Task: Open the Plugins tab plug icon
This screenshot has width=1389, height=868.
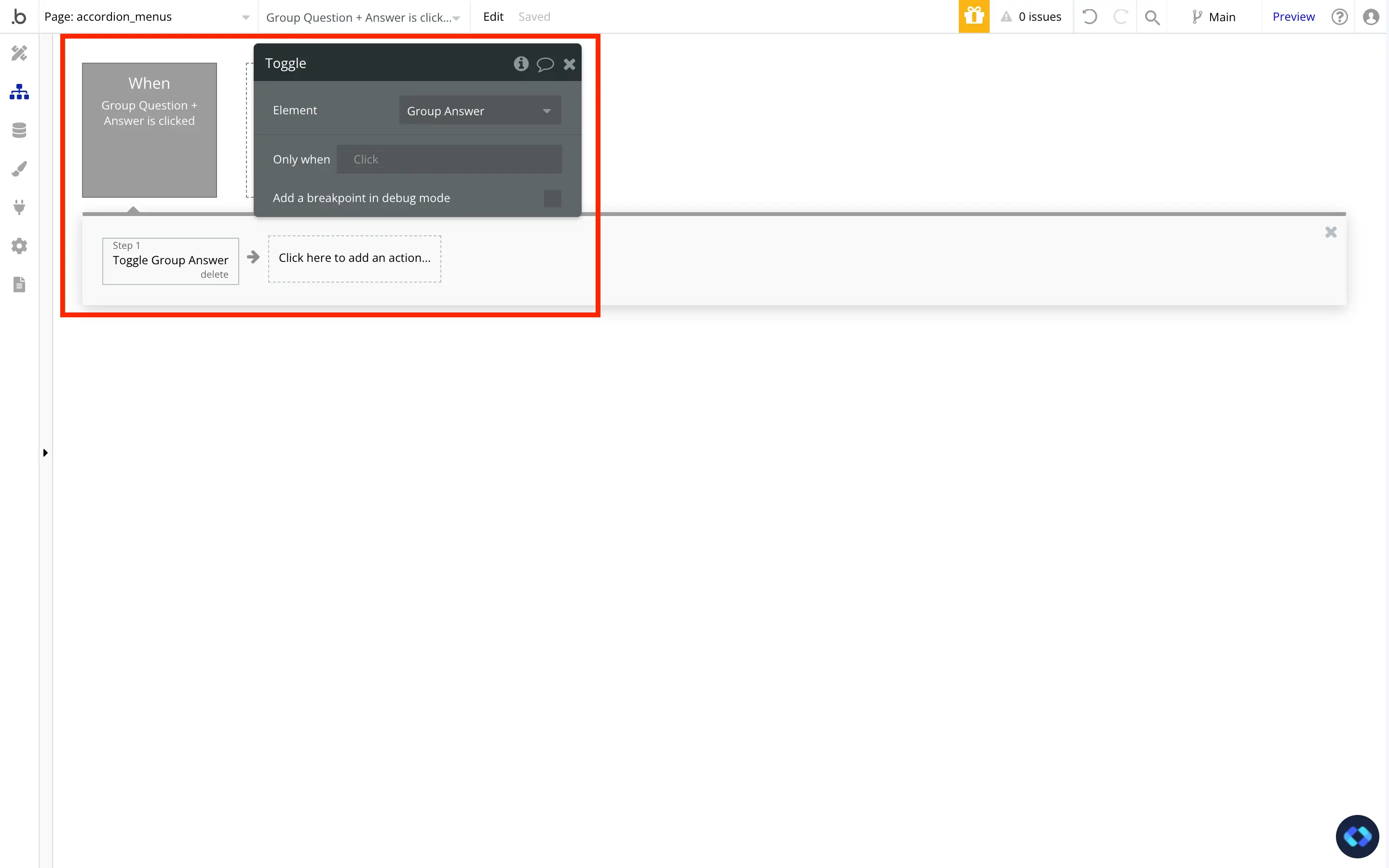Action: tap(19, 207)
